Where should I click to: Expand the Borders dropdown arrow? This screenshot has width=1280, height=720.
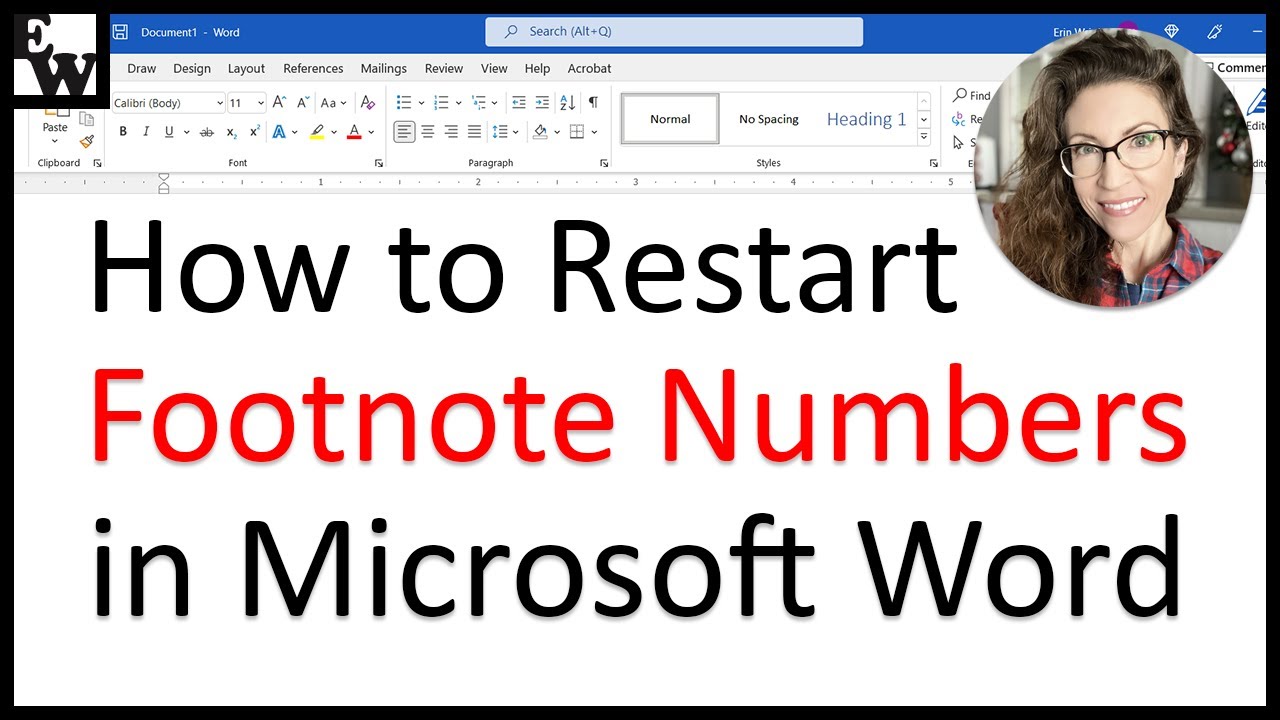tap(594, 132)
